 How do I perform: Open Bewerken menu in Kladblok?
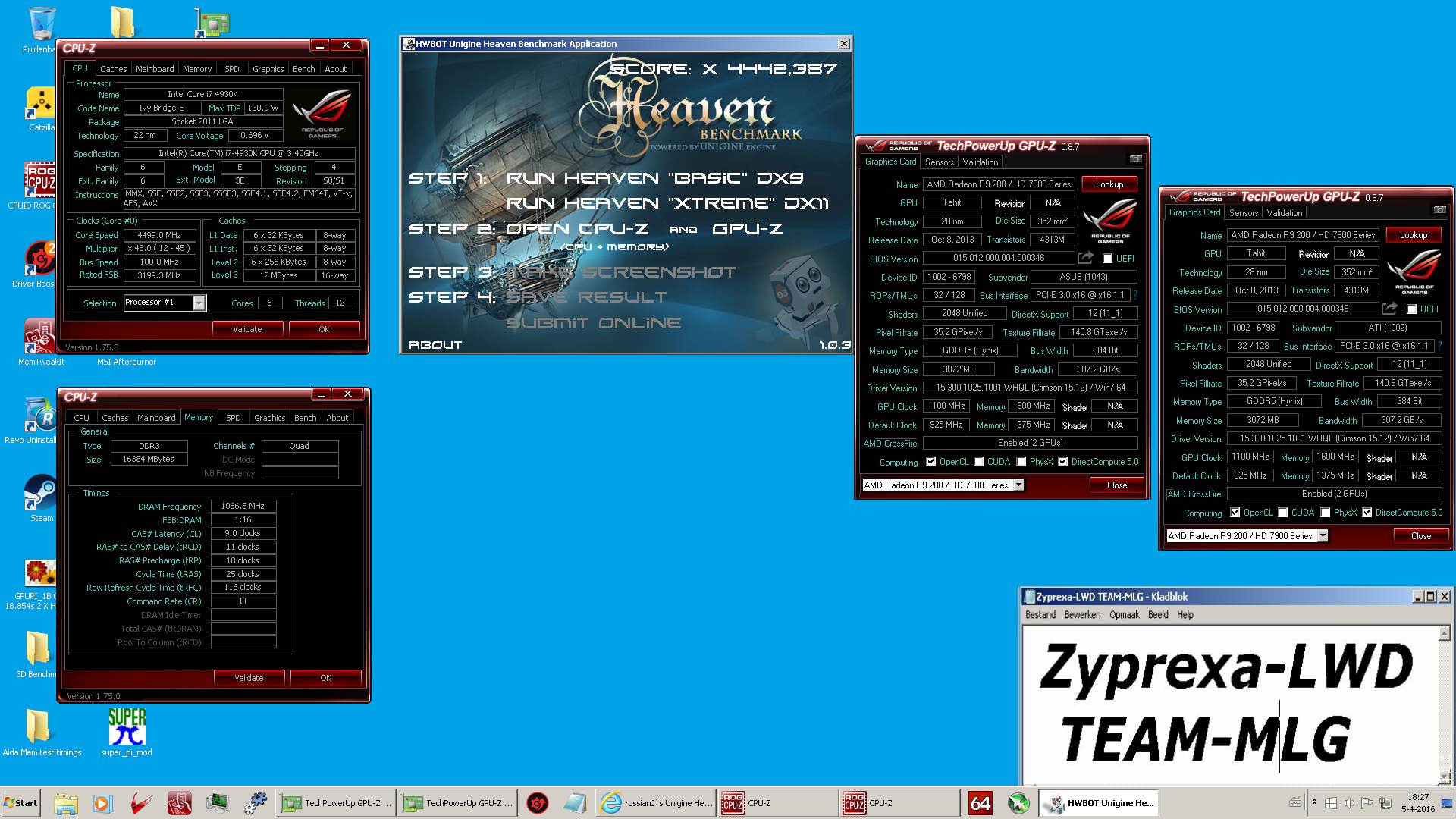click(x=1082, y=615)
